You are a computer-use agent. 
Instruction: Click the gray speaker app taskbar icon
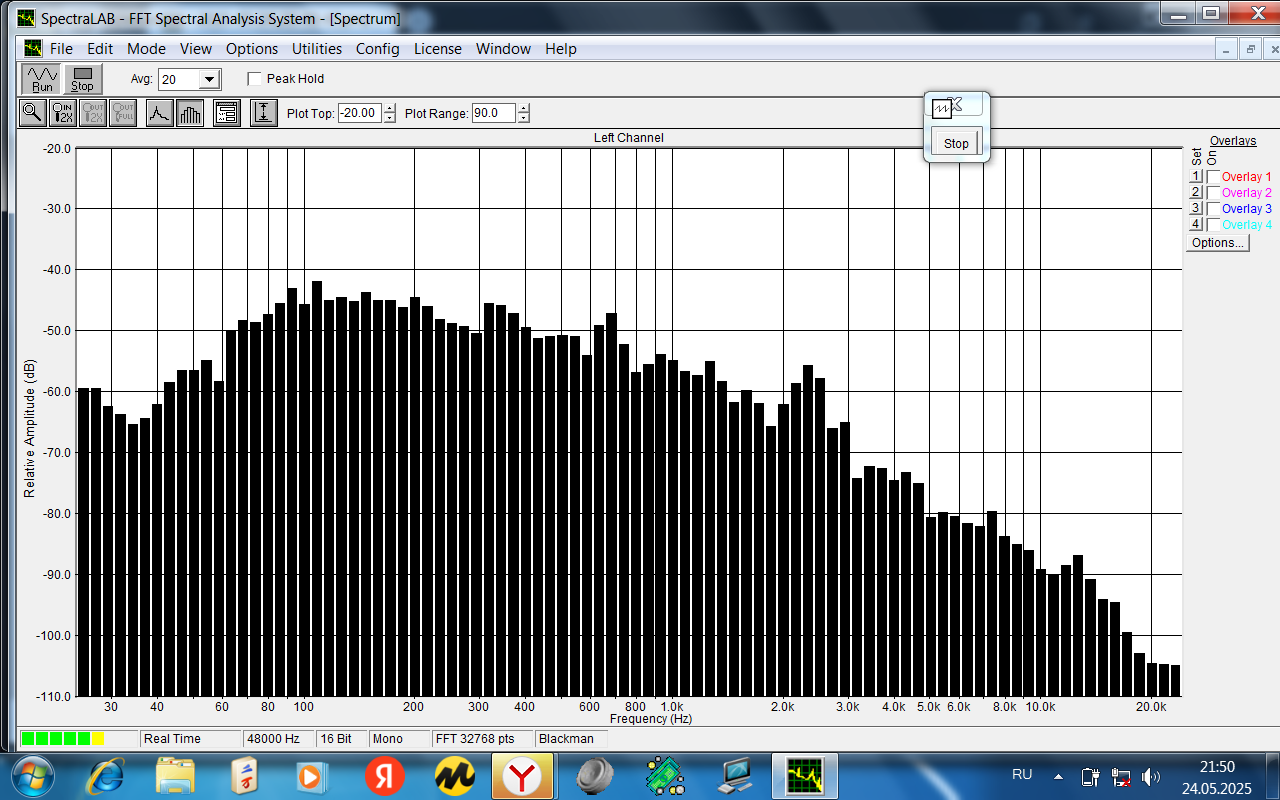tap(597, 776)
